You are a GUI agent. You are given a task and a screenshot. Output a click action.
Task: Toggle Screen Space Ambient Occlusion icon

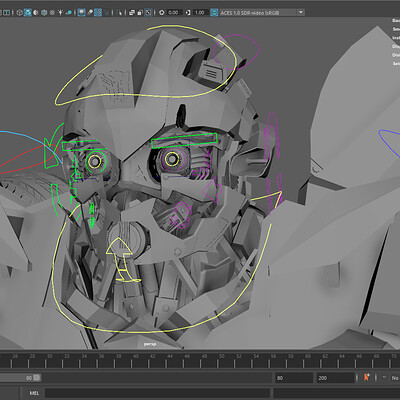pyautogui.click(x=81, y=13)
